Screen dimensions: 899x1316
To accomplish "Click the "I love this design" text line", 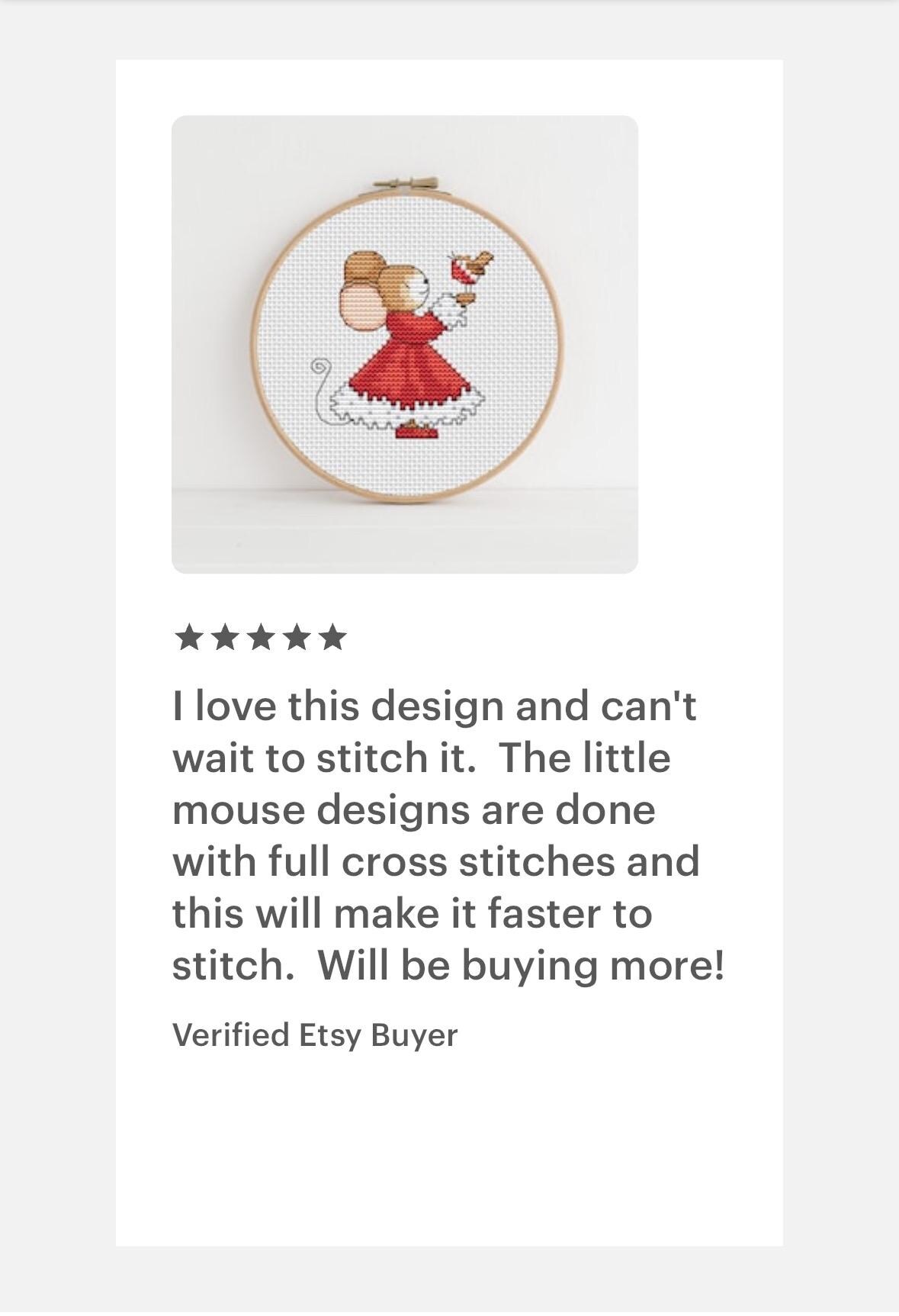I will (435, 705).
